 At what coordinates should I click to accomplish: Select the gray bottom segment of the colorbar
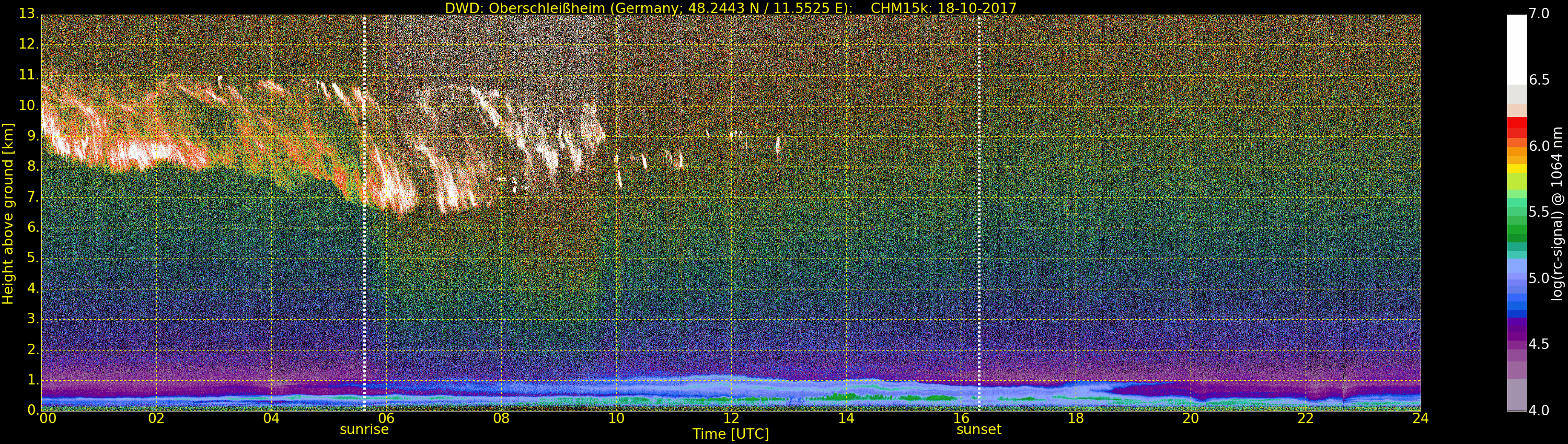pyautogui.click(x=1516, y=394)
